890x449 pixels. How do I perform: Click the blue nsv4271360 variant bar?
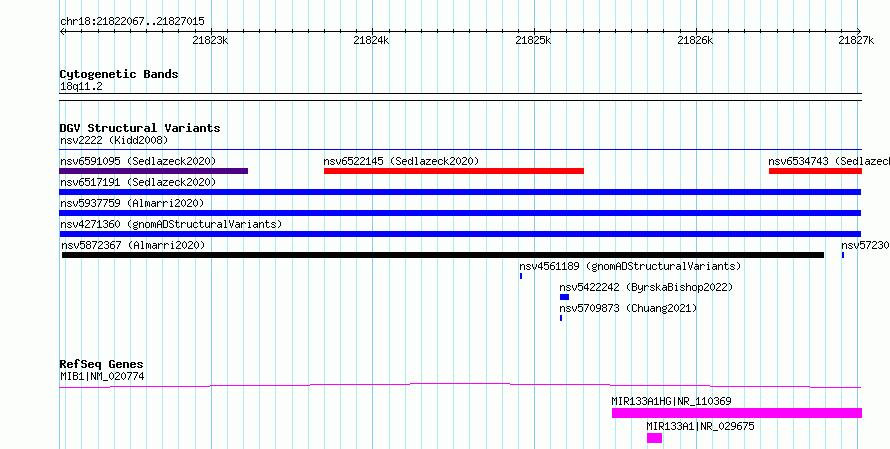coord(460,234)
